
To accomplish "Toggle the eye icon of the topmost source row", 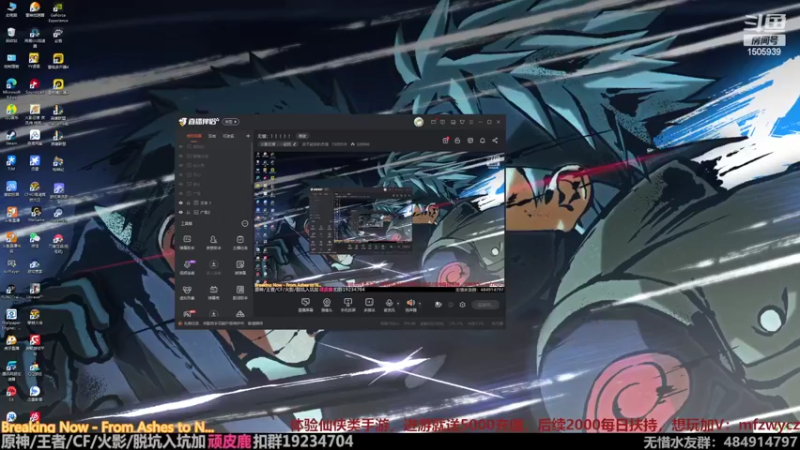I will (x=181, y=147).
